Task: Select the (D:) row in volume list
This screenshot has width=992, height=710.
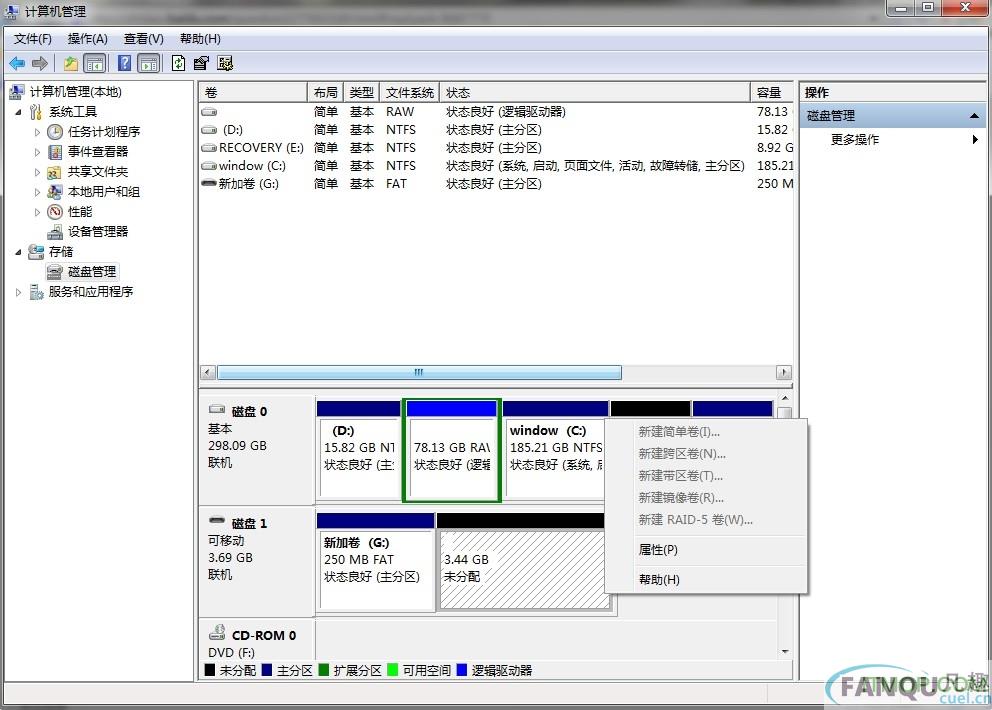Action: click(x=496, y=130)
